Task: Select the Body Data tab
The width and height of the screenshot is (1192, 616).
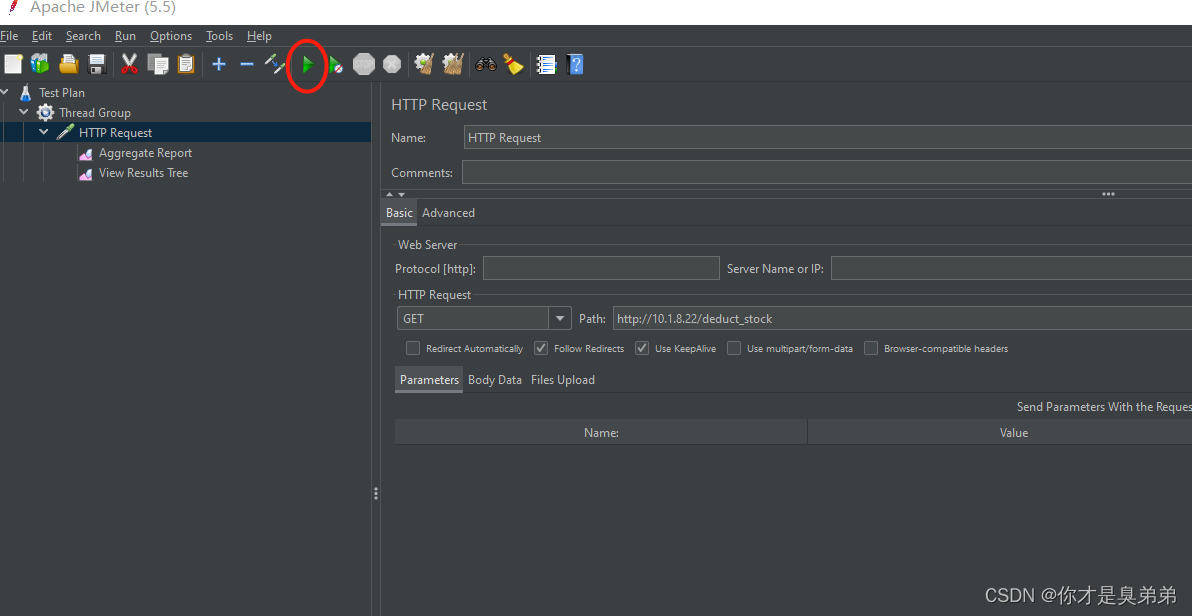Action: pyautogui.click(x=495, y=379)
